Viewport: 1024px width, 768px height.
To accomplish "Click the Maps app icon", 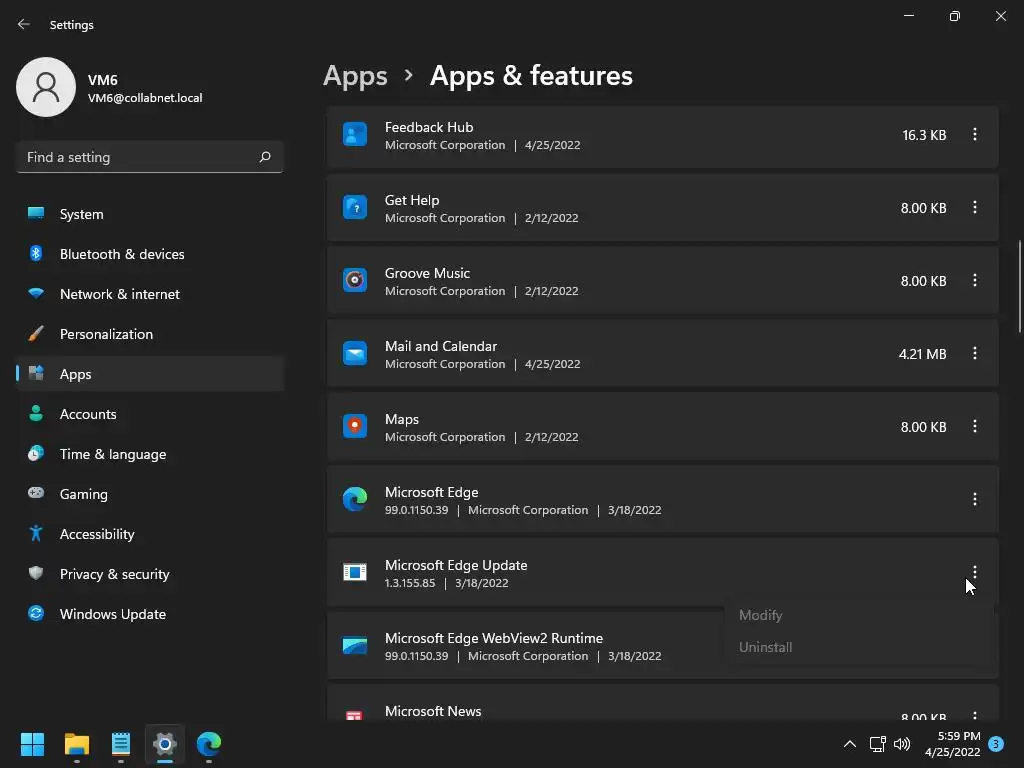I will 355,427.
